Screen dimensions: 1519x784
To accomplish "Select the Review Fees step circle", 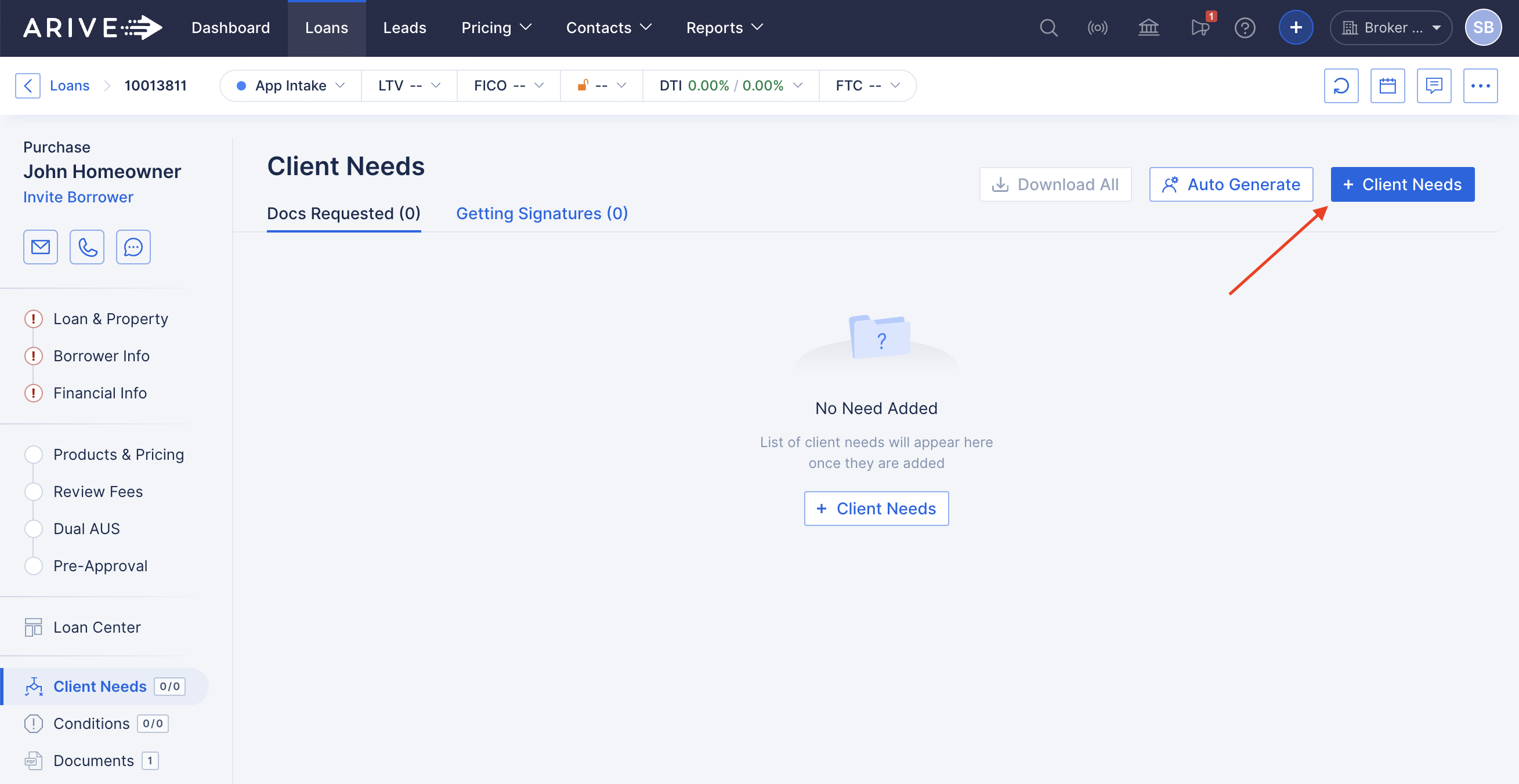I will [x=34, y=492].
